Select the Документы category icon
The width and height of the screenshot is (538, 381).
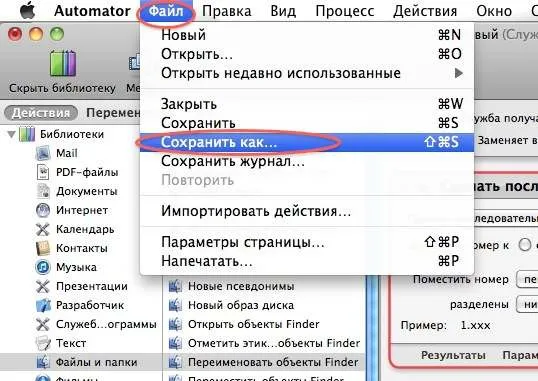click(x=43, y=191)
